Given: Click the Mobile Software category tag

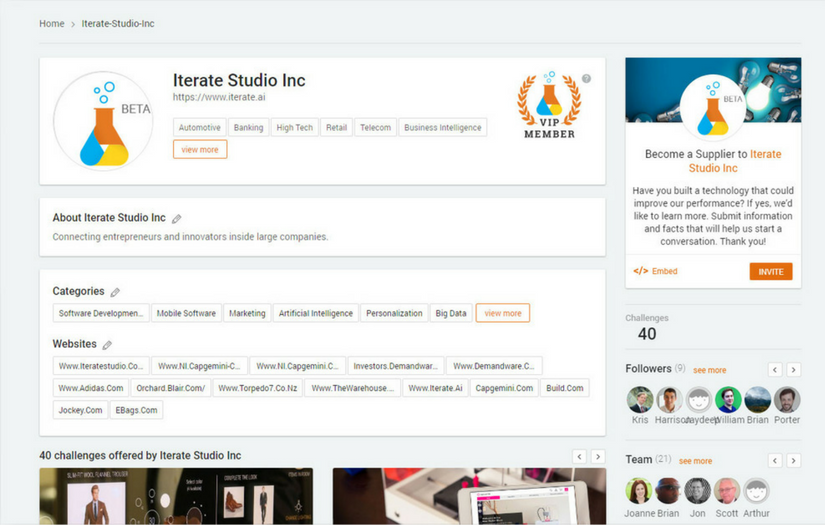Looking at the screenshot, I should [186, 313].
